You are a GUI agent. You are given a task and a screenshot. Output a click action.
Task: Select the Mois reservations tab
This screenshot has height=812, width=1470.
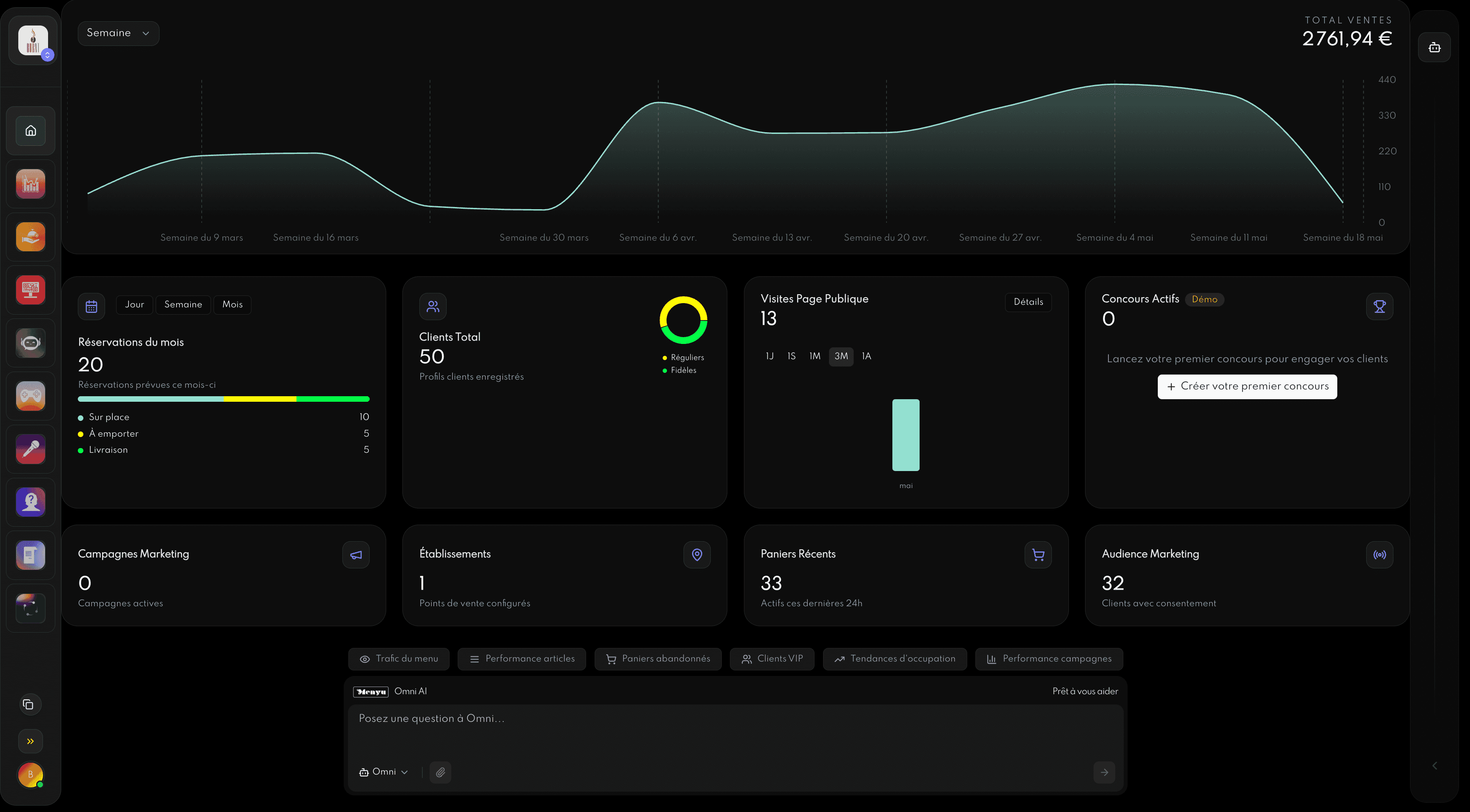232,304
